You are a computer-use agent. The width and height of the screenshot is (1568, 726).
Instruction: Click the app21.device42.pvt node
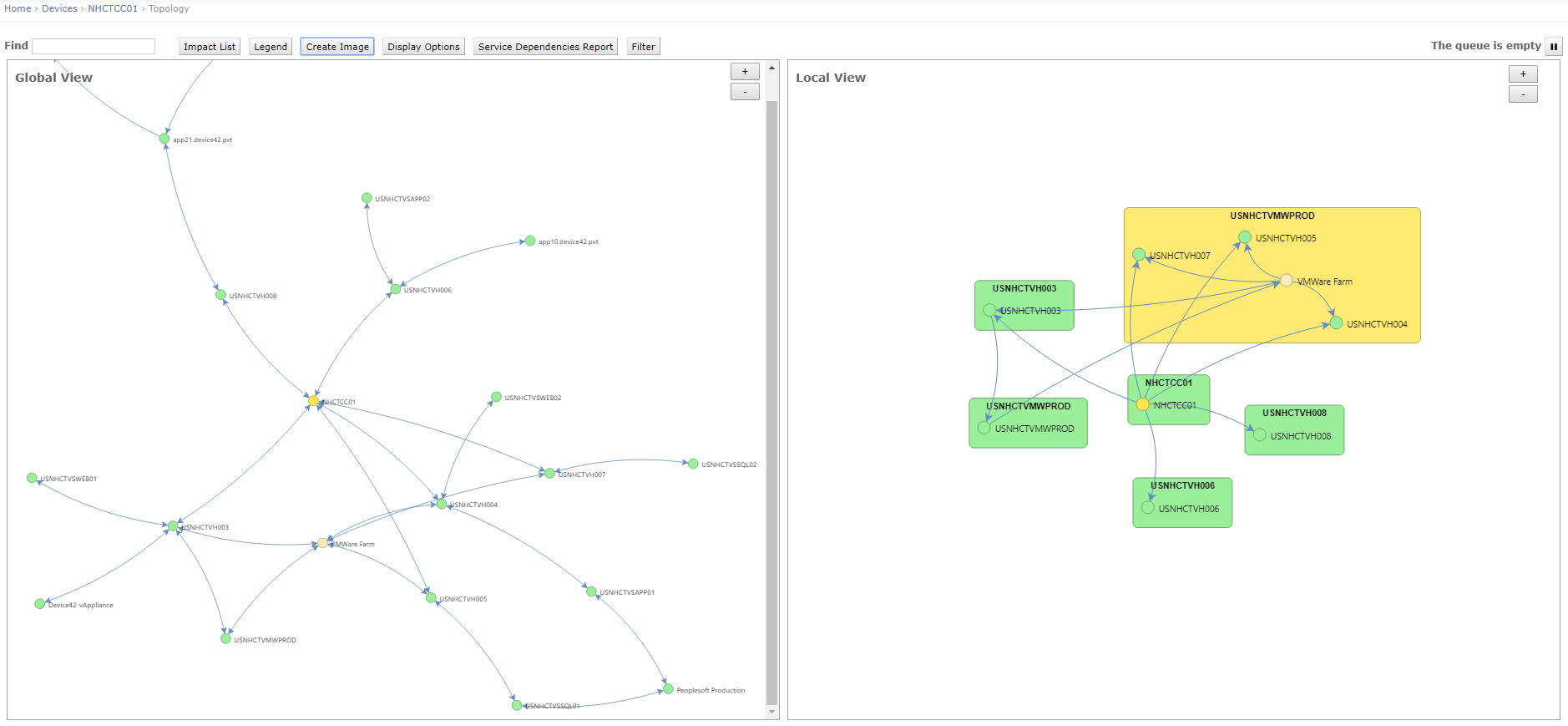pos(164,139)
